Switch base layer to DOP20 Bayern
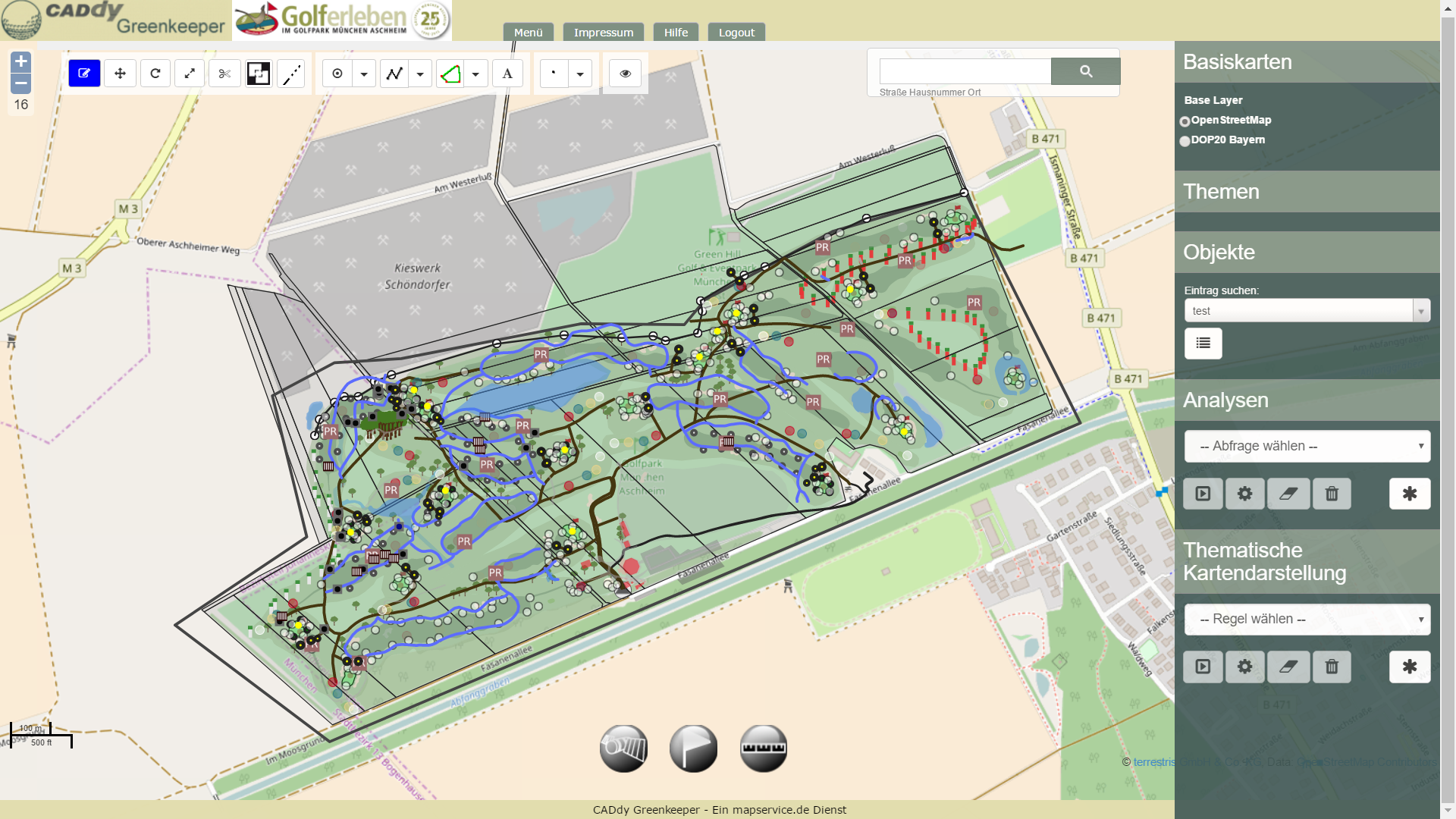1456x819 pixels. 1185,141
